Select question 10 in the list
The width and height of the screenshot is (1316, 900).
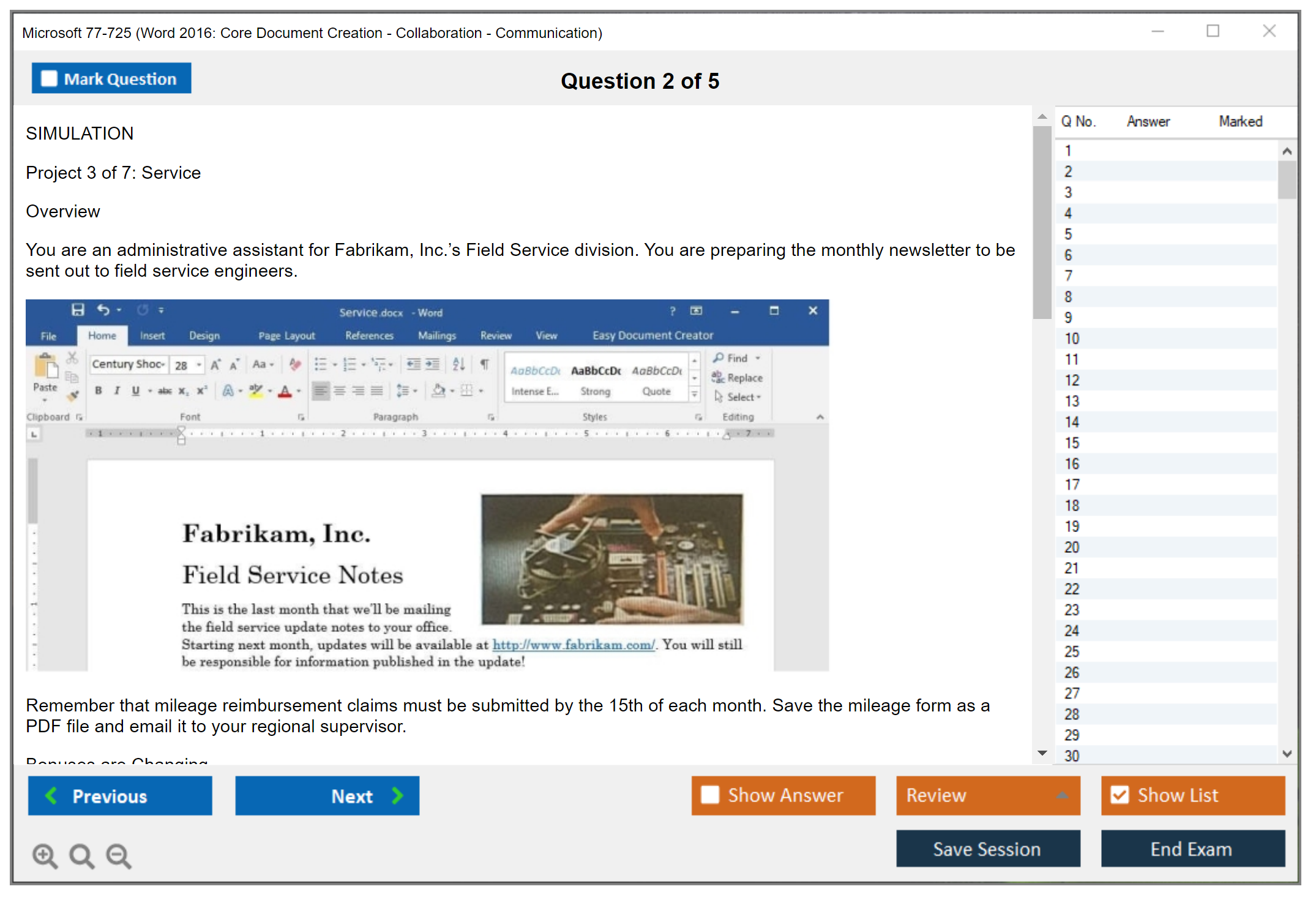tap(1072, 339)
